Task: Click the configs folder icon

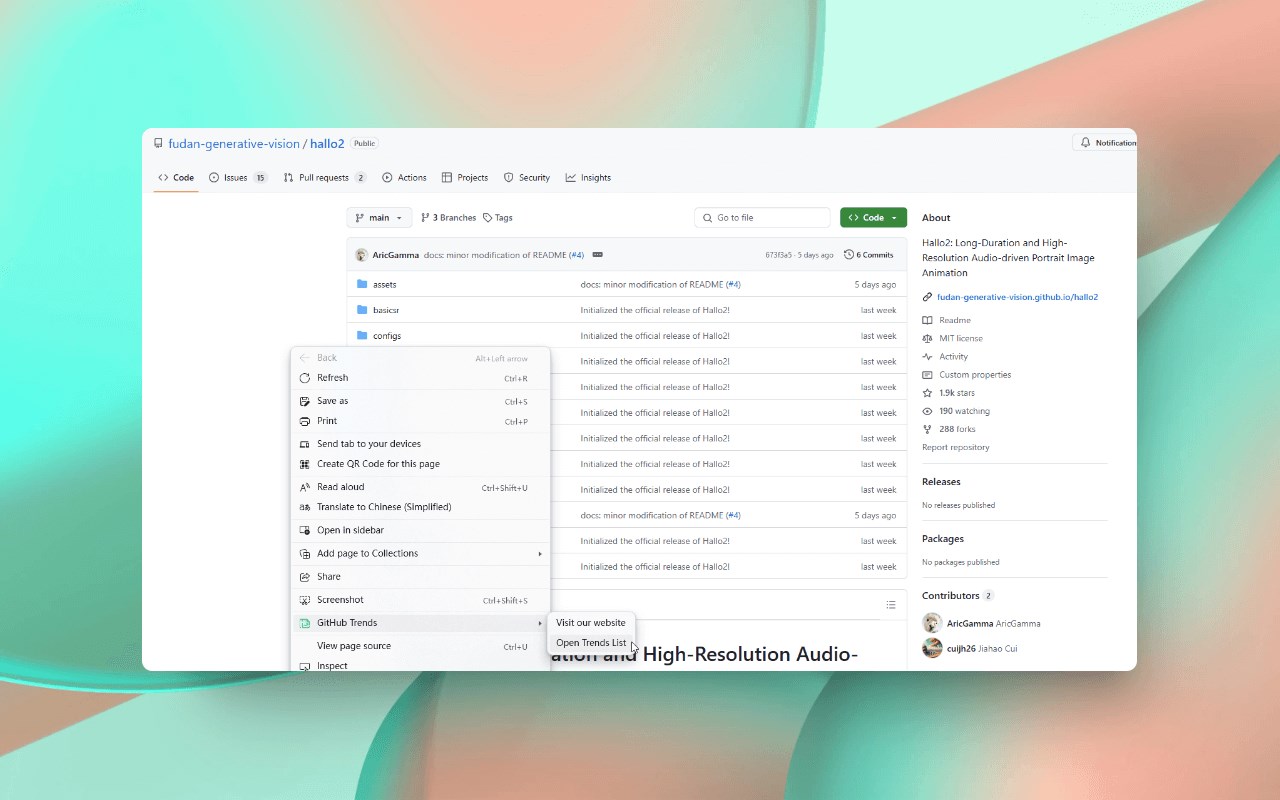Action: coord(362,336)
